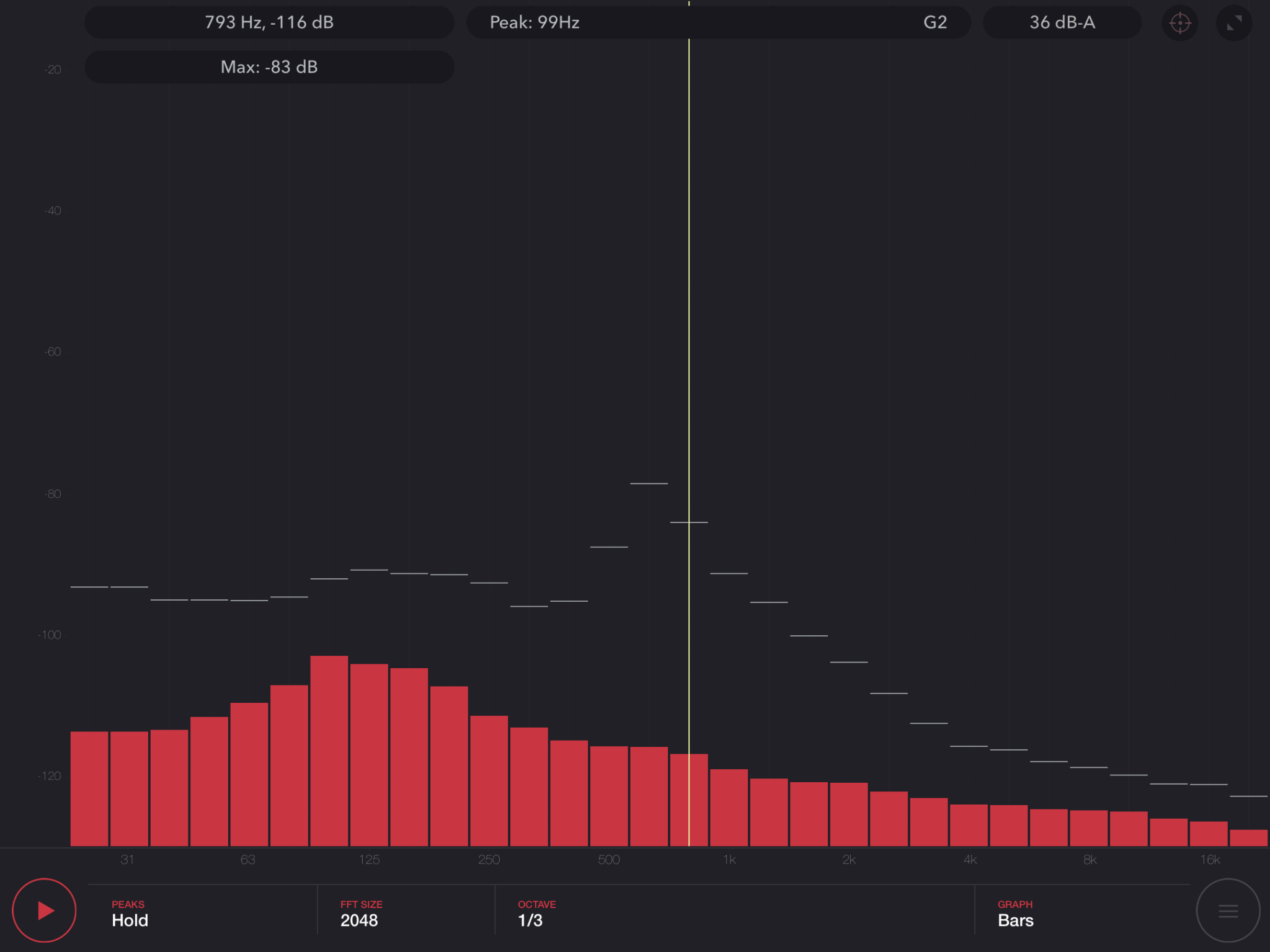
Task: Click the 16k frequency axis label
Action: pos(1210,860)
